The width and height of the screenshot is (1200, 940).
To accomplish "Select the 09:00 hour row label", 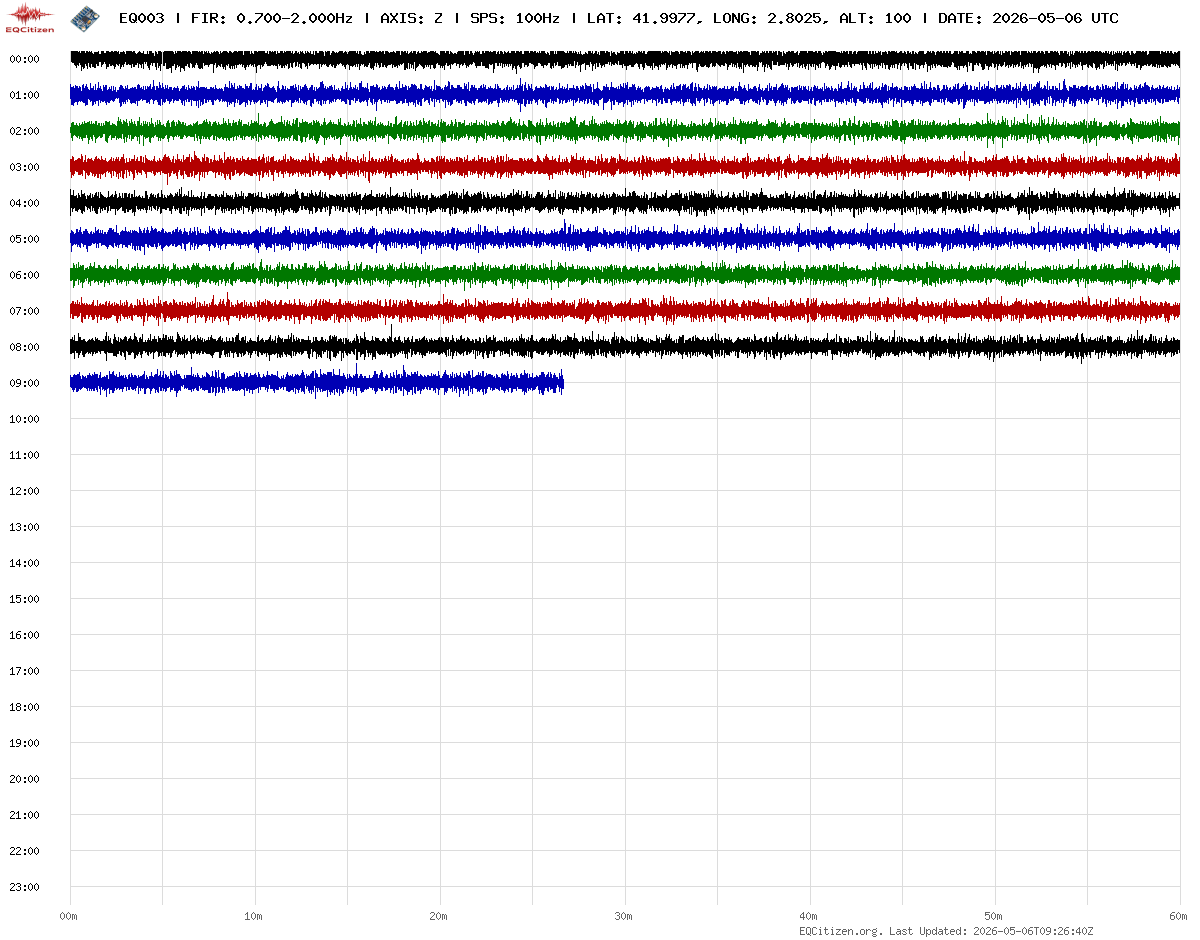I will tap(24, 383).
